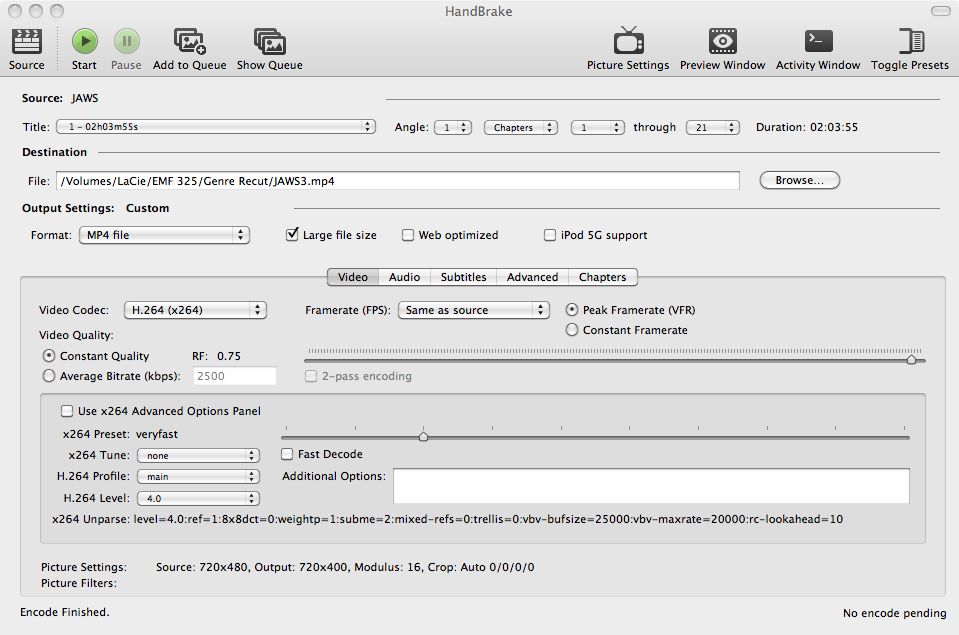
Task: Select Average Bitrate (kbps) option
Action: click(x=49, y=376)
